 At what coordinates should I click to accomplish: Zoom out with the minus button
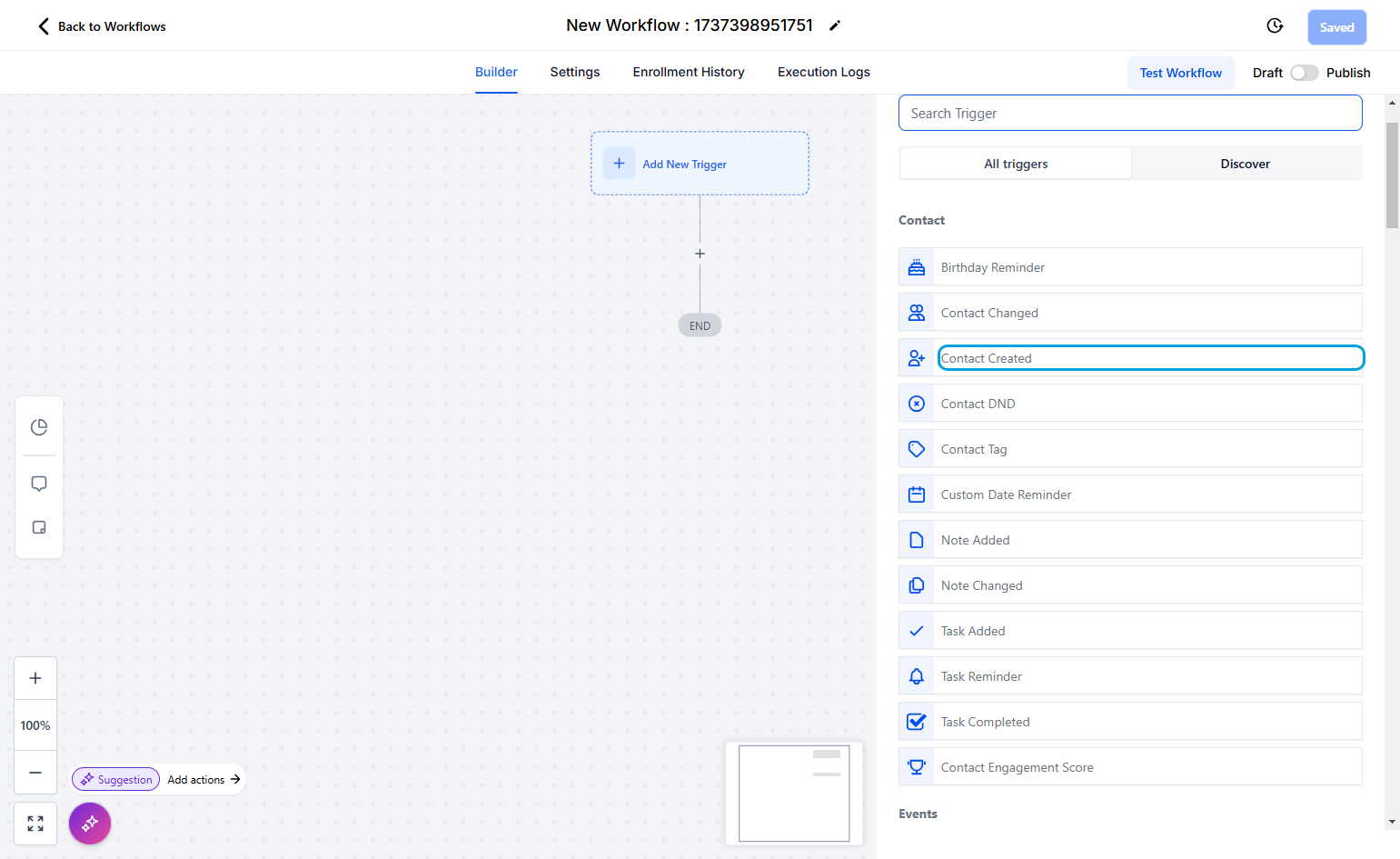point(35,773)
